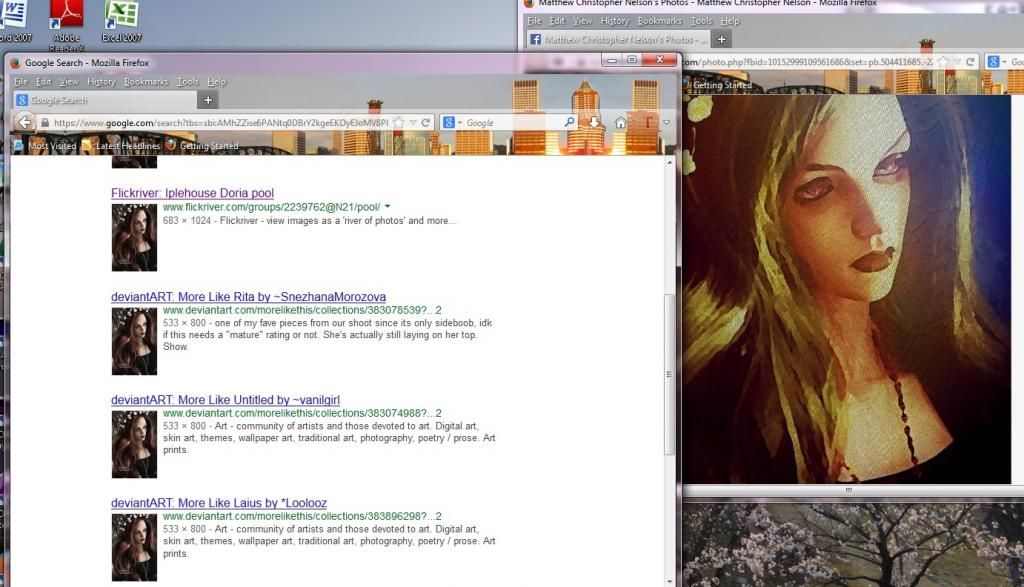The width and height of the screenshot is (1024, 587).
Task: Click the thumbnail beside the Flickriver result
Action: [135, 238]
